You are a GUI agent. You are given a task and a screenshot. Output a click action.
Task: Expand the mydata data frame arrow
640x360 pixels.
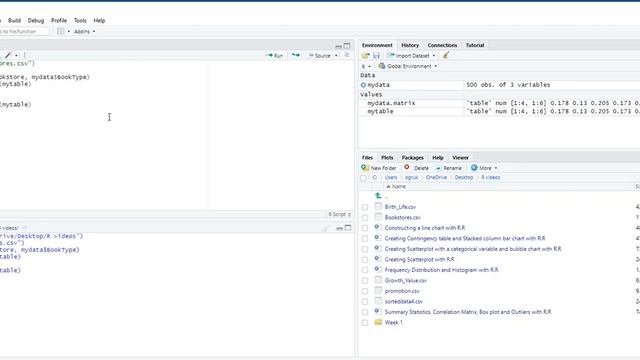(363, 85)
